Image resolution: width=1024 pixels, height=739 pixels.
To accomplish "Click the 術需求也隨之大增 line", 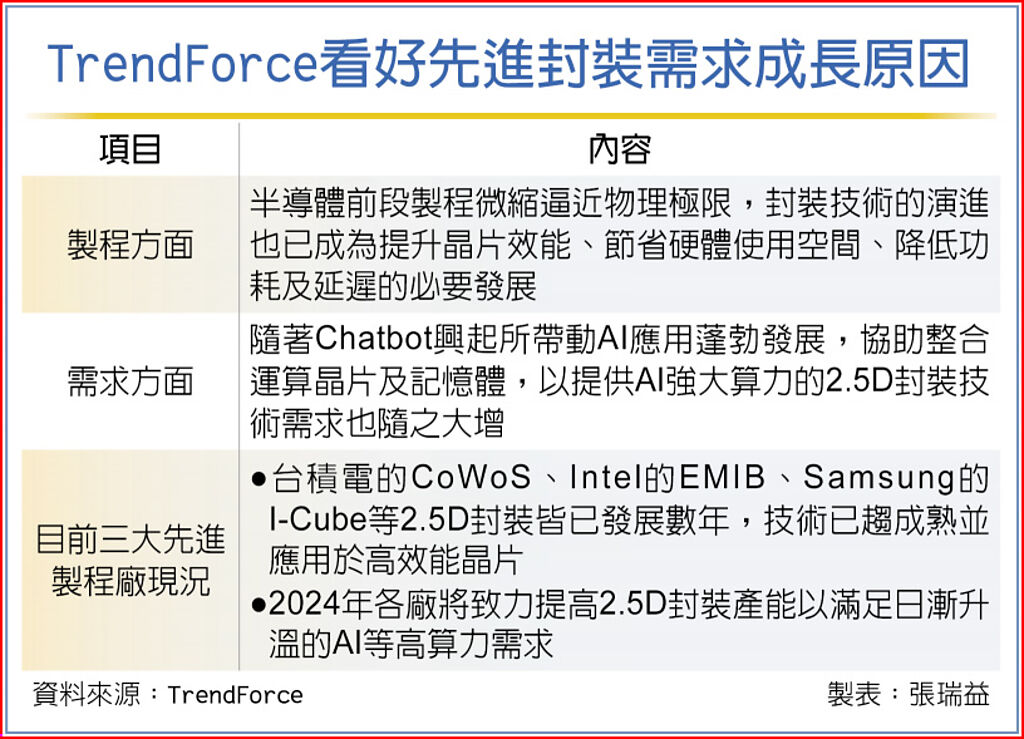I will [377, 423].
